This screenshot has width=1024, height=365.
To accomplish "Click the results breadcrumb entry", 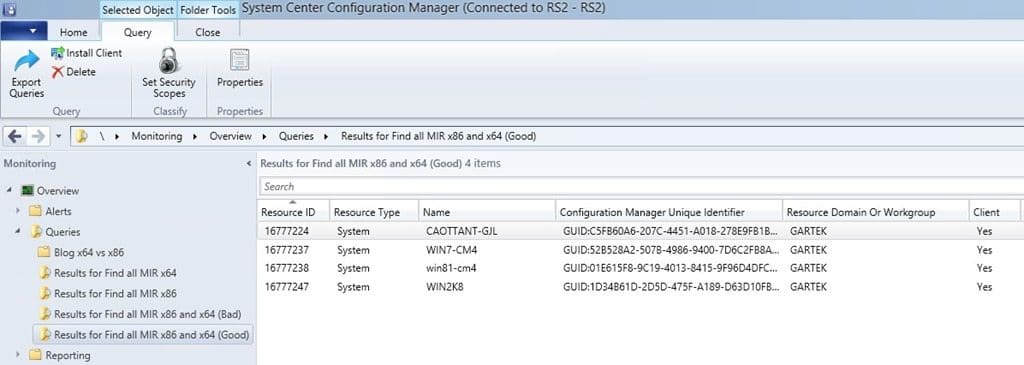I will (x=438, y=136).
